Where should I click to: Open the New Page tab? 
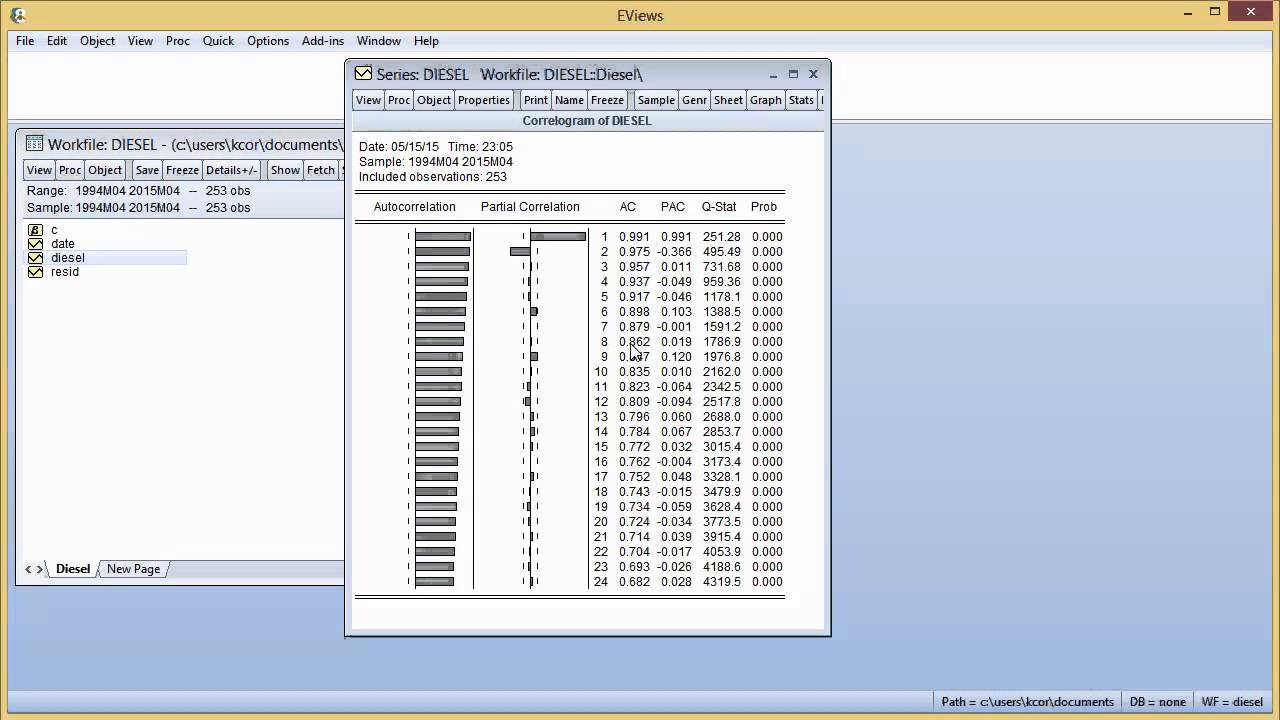click(133, 569)
